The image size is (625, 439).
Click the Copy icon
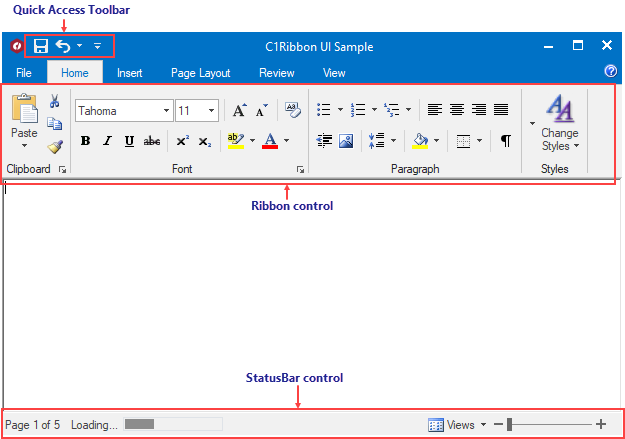(55, 124)
